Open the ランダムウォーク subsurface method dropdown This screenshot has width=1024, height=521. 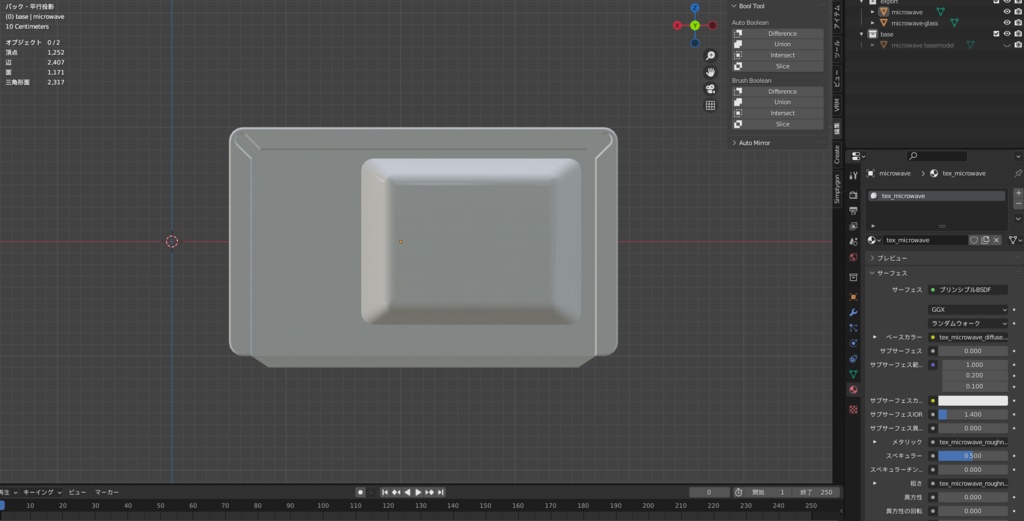tap(968, 323)
